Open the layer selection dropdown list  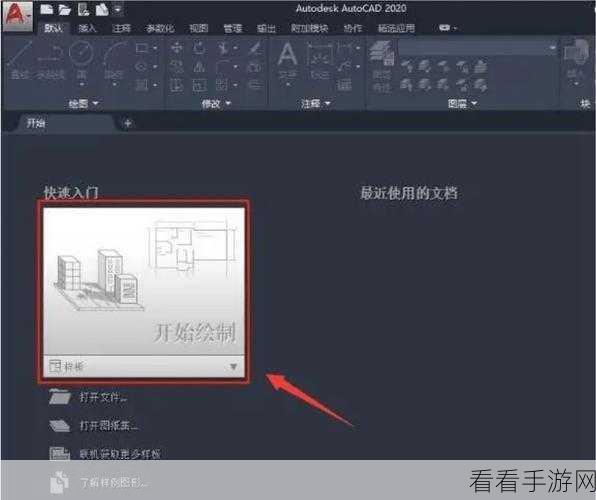(x=477, y=48)
